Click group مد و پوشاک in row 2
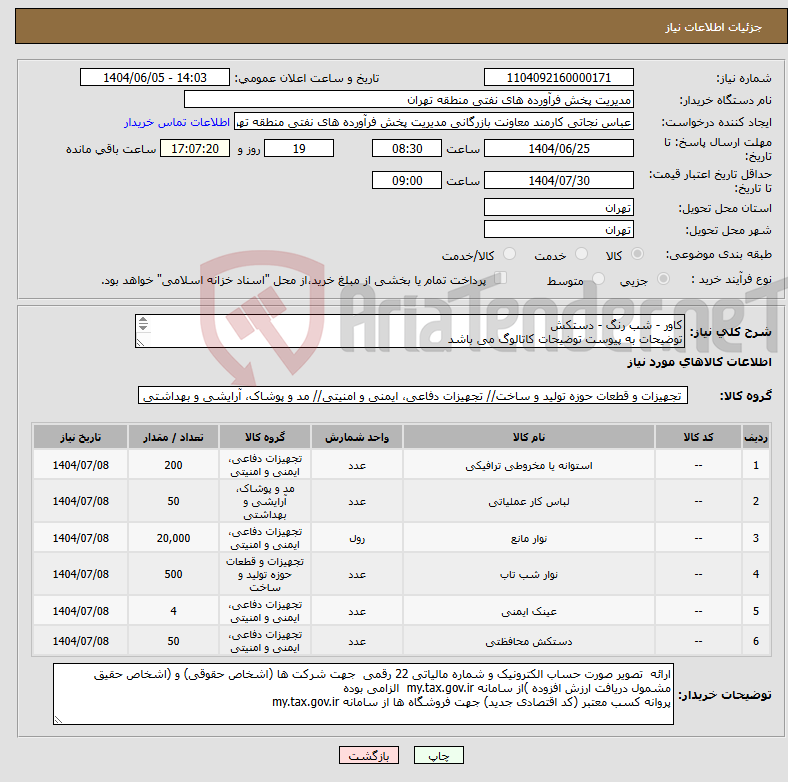The image size is (788, 782). pos(265,502)
